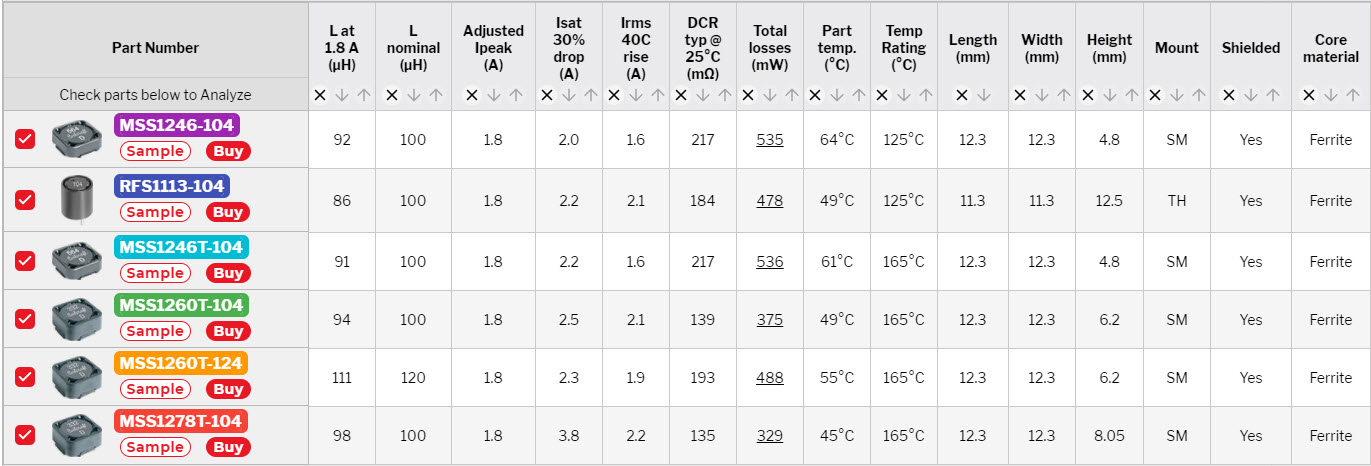Viewport: 1371px width, 466px height.
Task: Sort Isat 30% drop column up arrow
Action: (x=591, y=96)
